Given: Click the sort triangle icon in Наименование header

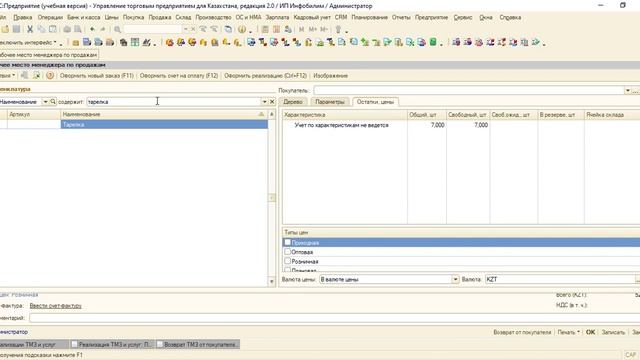Looking at the screenshot, I should click(x=261, y=114).
